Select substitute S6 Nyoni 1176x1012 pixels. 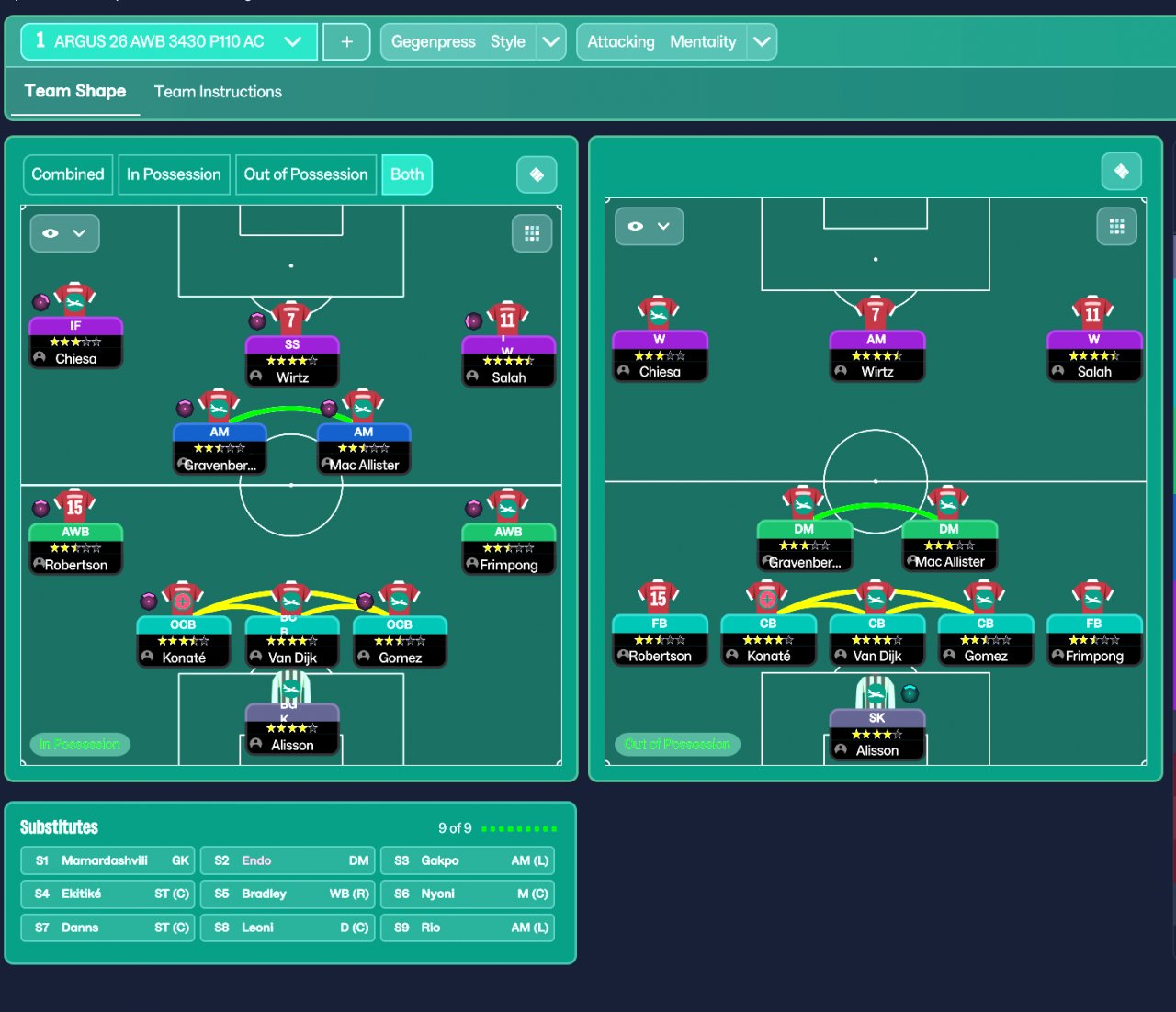(x=468, y=894)
